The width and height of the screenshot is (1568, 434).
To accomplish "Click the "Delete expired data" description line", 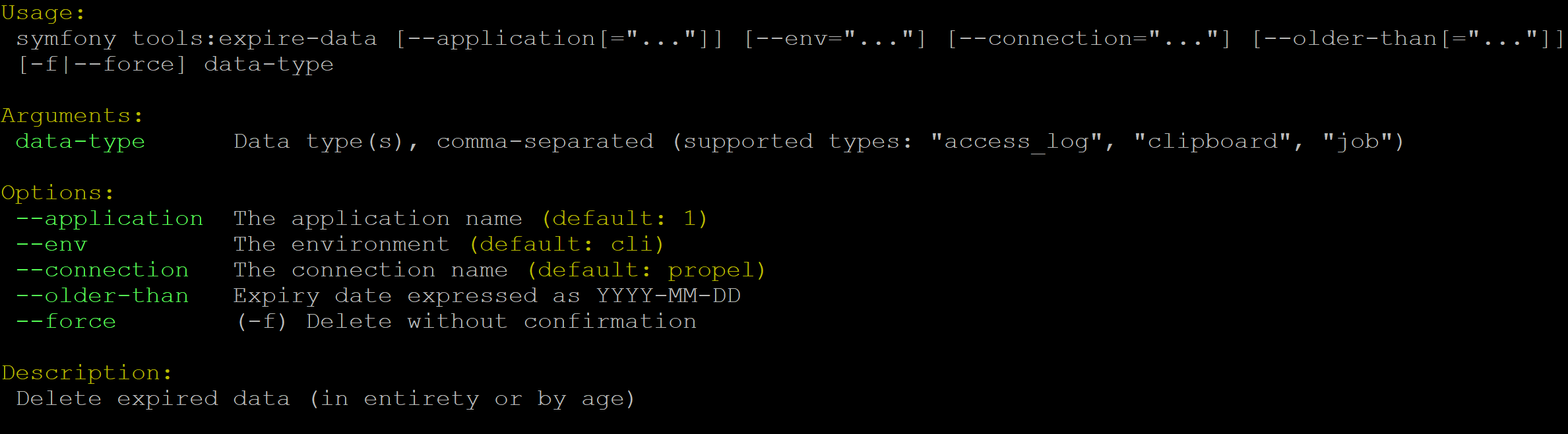I will click(152, 399).
